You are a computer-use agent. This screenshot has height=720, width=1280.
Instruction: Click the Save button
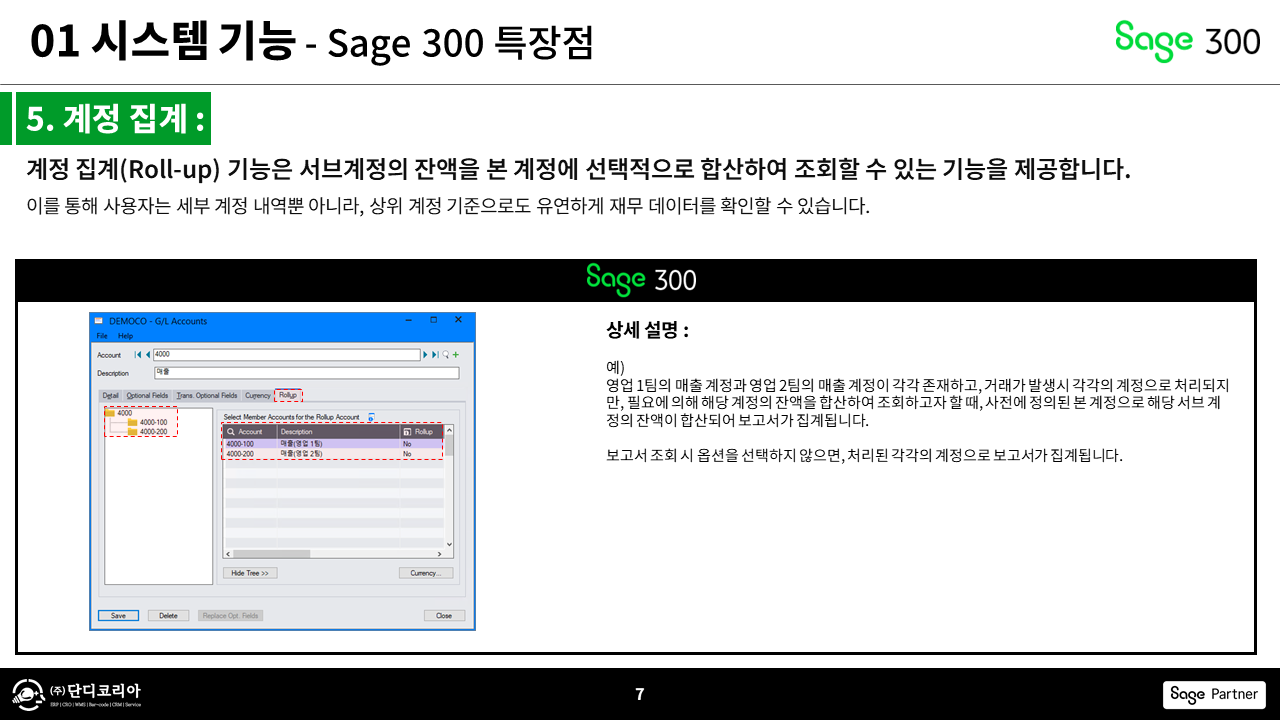pos(118,616)
